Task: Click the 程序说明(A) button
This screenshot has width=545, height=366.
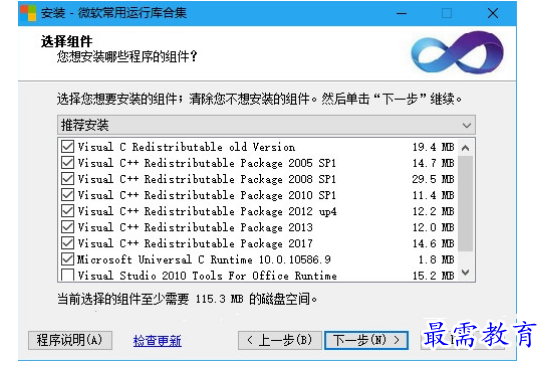Action: click(70, 340)
